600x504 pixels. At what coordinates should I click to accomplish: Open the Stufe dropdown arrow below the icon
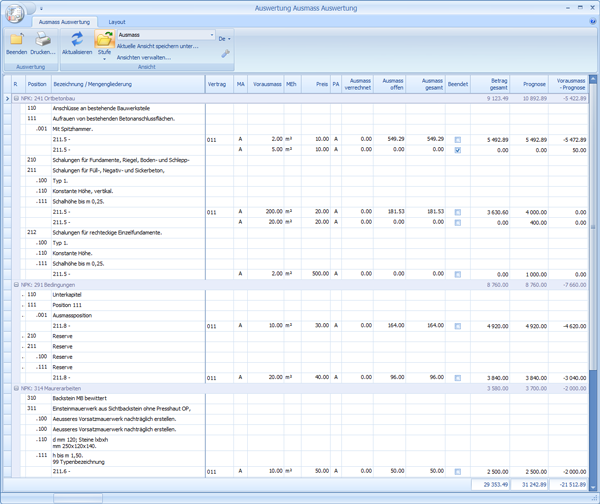(x=104, y=59)
